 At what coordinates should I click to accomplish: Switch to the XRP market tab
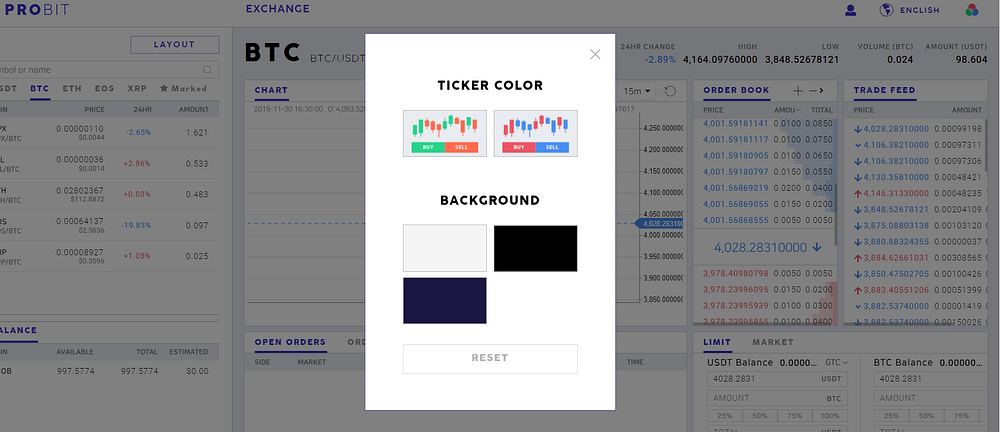pos(136,89)
